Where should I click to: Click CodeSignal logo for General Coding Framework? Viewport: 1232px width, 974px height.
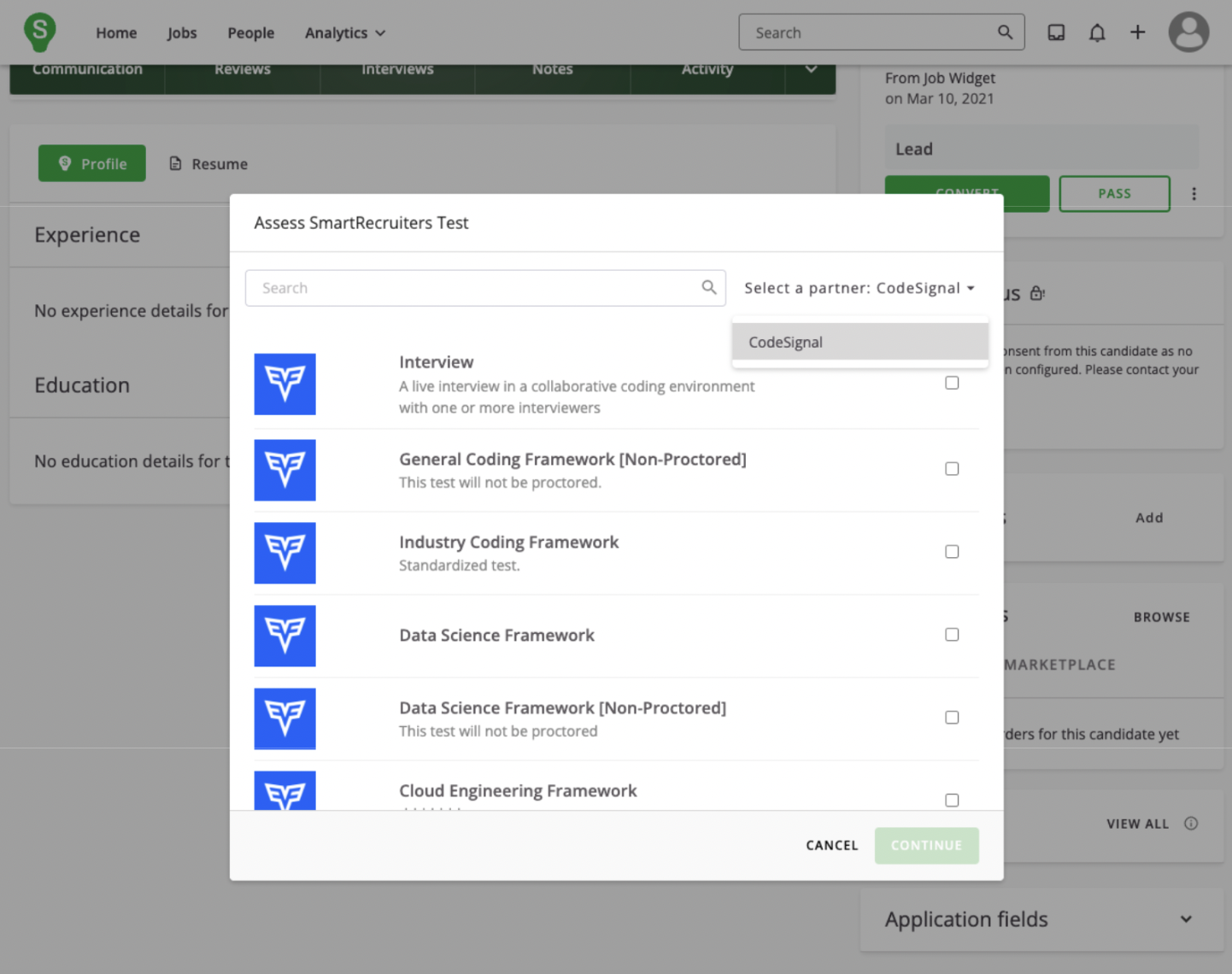285,470
